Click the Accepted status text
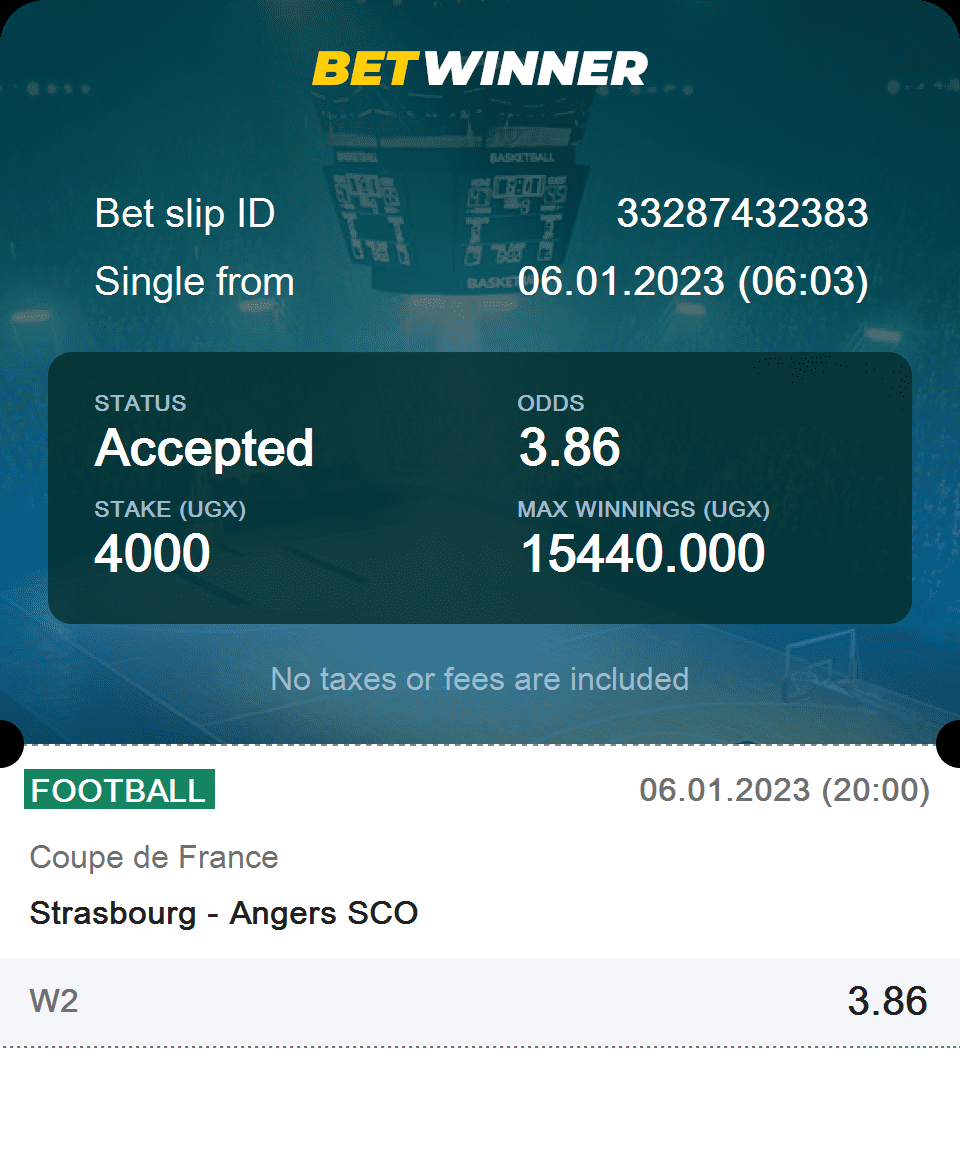This screenshot has width=960, height=1160. click(x=204, y=448)
